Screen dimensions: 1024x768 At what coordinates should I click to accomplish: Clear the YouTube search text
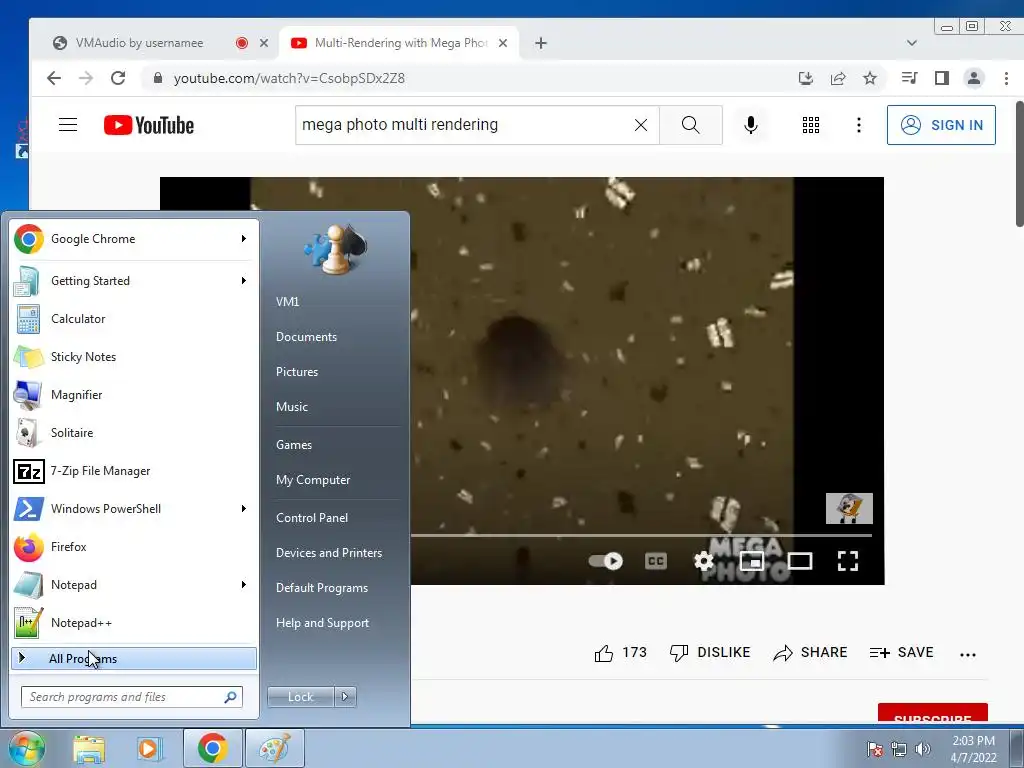641,125
